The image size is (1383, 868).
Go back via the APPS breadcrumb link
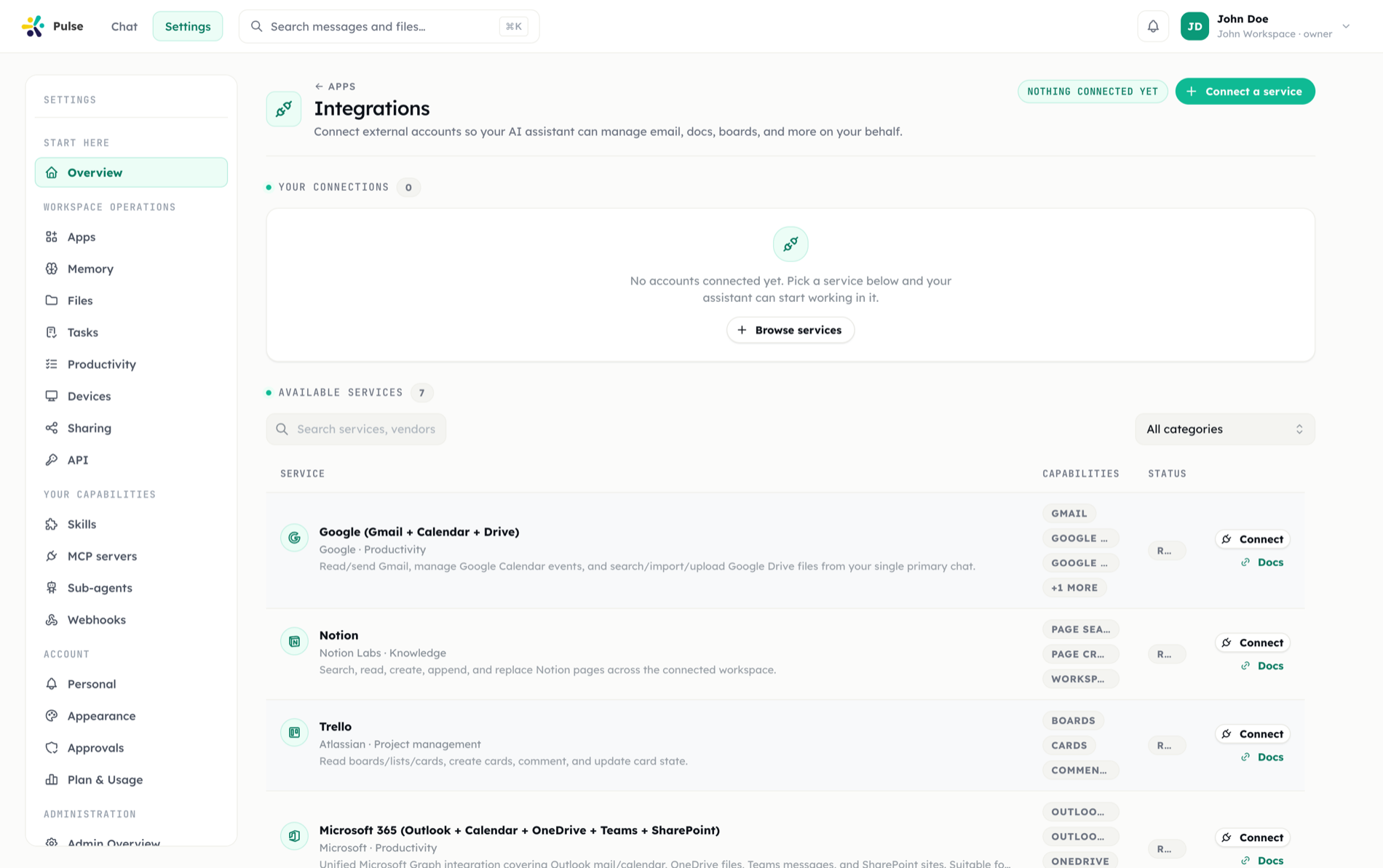pos(336,87)
